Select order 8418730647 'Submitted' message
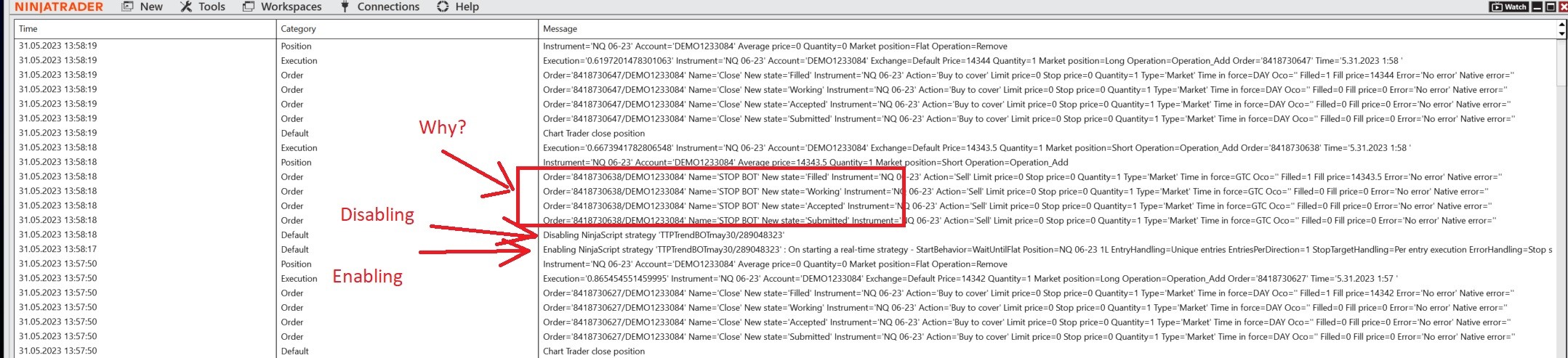 point(1029,119)
